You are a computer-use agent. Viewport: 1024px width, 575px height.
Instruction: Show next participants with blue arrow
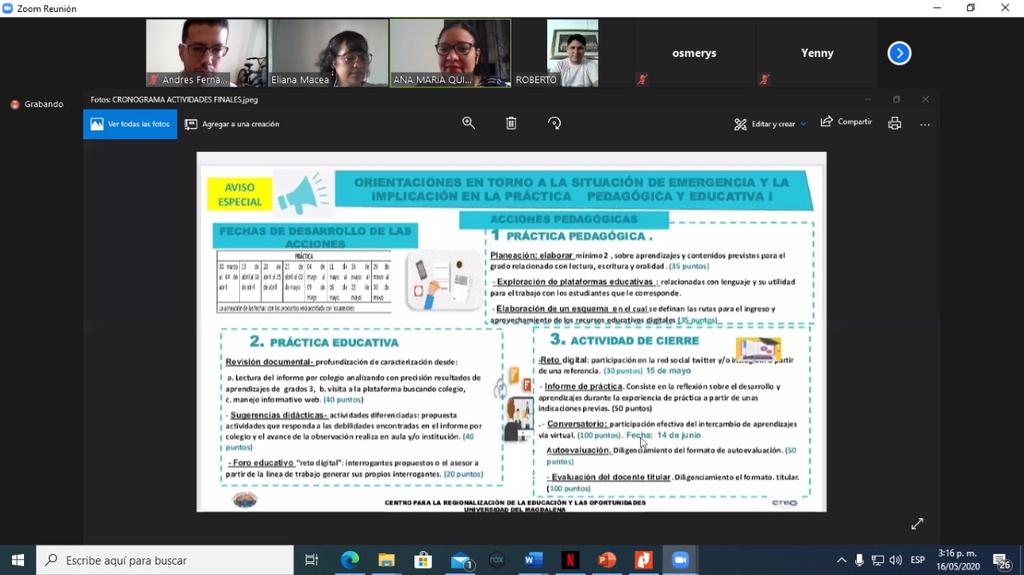click(899, 53)
